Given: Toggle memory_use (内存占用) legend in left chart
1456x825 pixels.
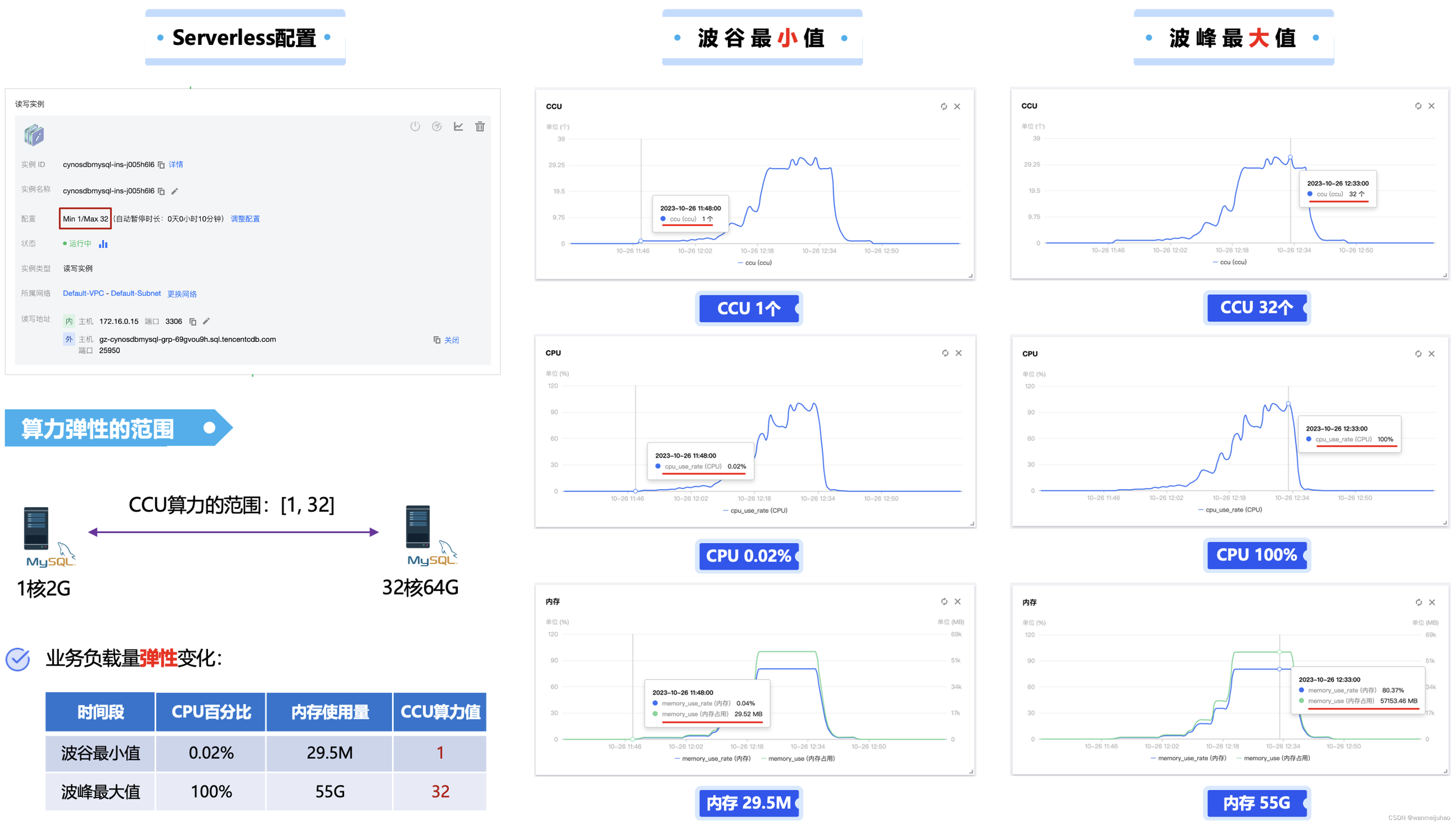Looking at the screenshot, I should point(798,758).
